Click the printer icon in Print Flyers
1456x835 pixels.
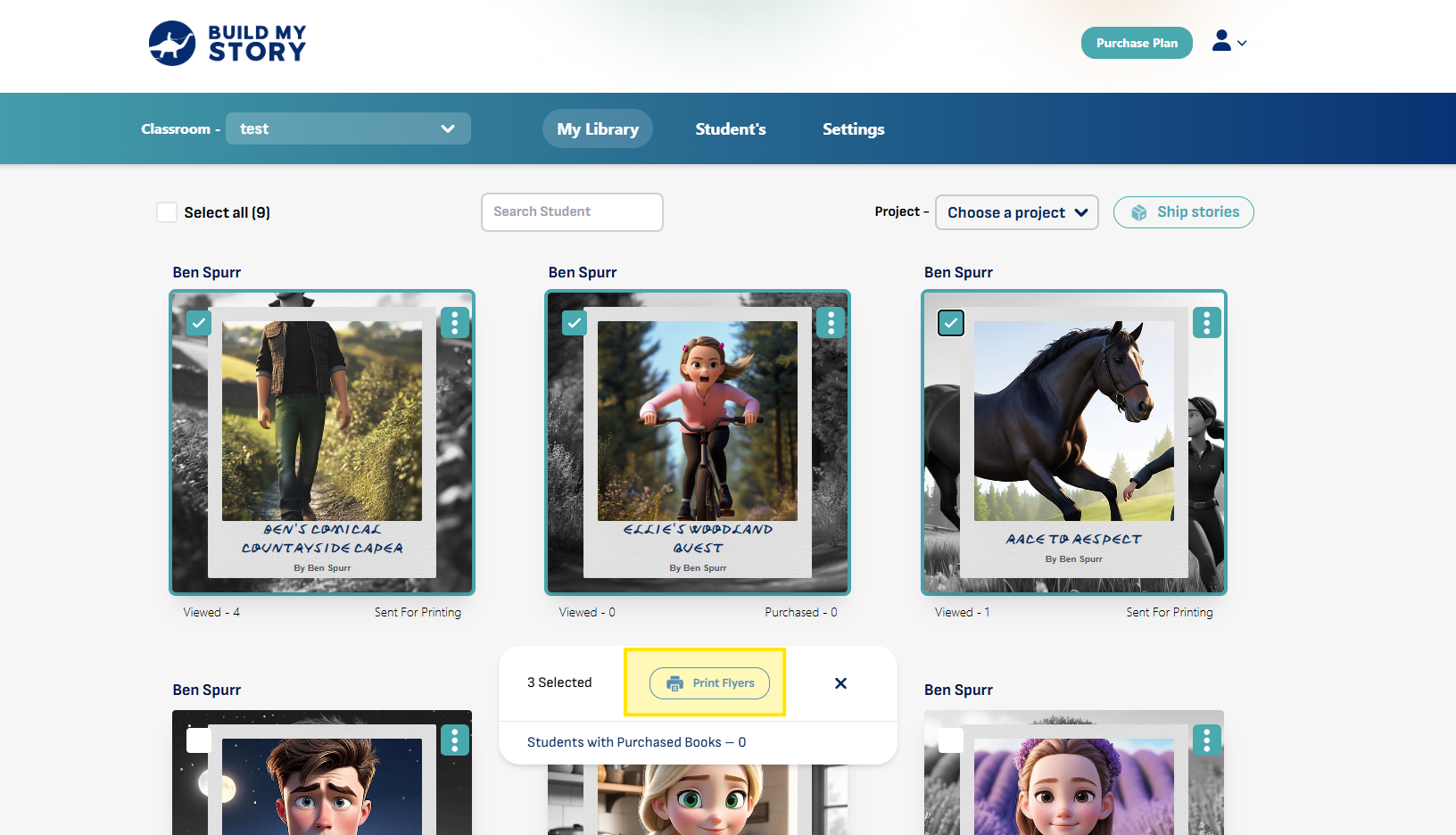(675, 683)
